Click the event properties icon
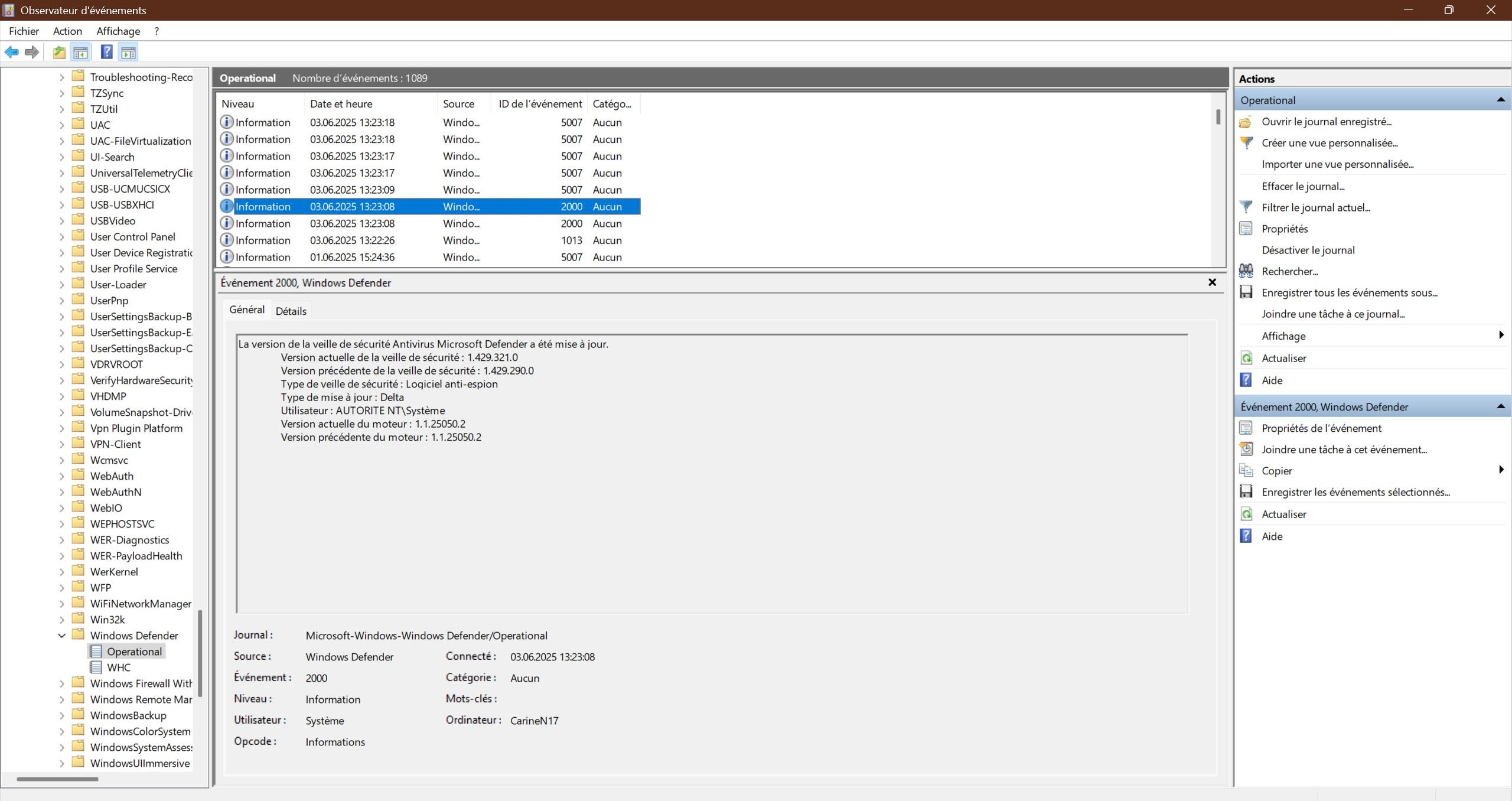1512x801 pixels. 1246,428
